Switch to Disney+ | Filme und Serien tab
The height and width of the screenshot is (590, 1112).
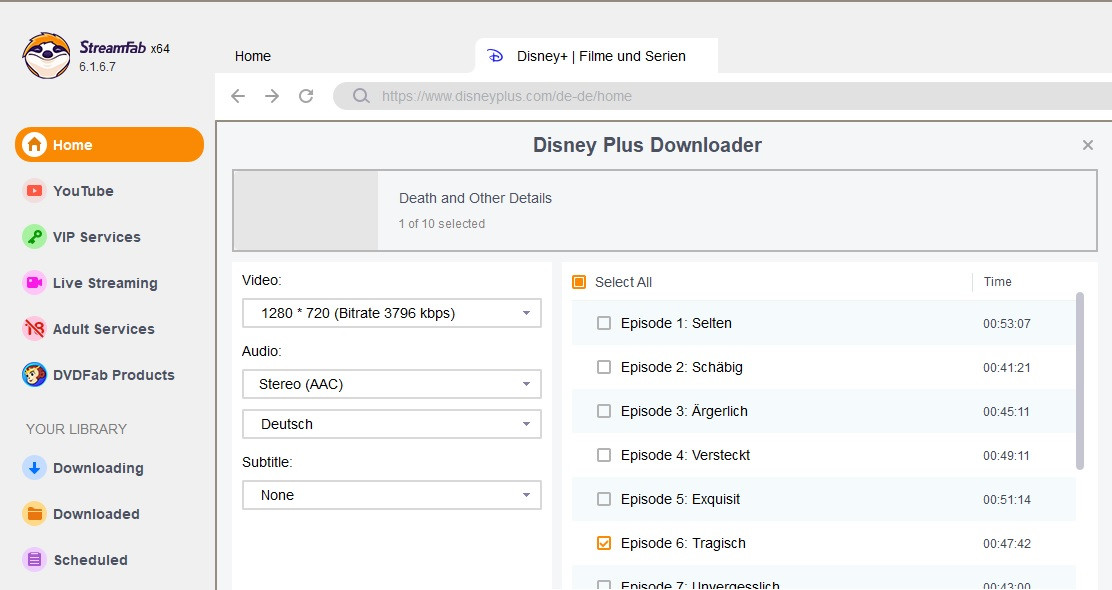tap(596, 56)
